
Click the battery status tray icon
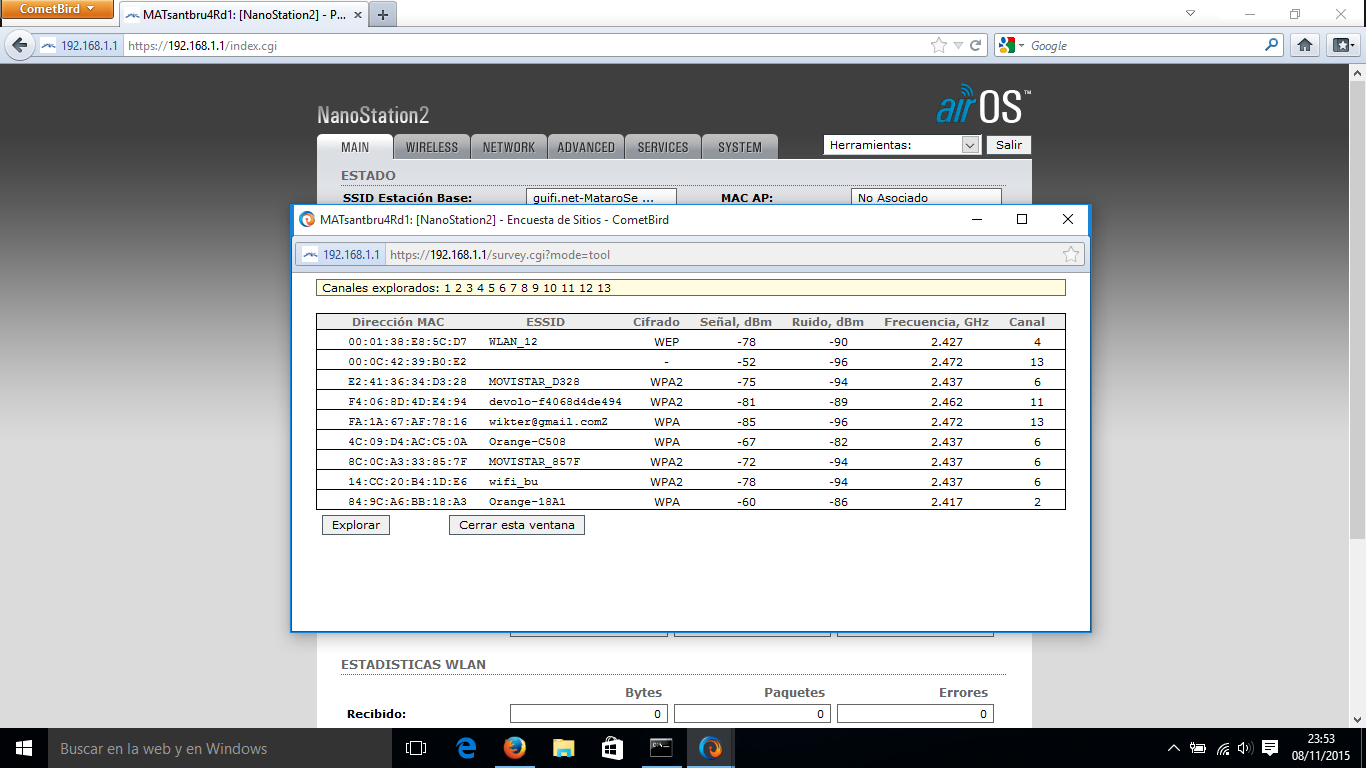[1198, 748]
